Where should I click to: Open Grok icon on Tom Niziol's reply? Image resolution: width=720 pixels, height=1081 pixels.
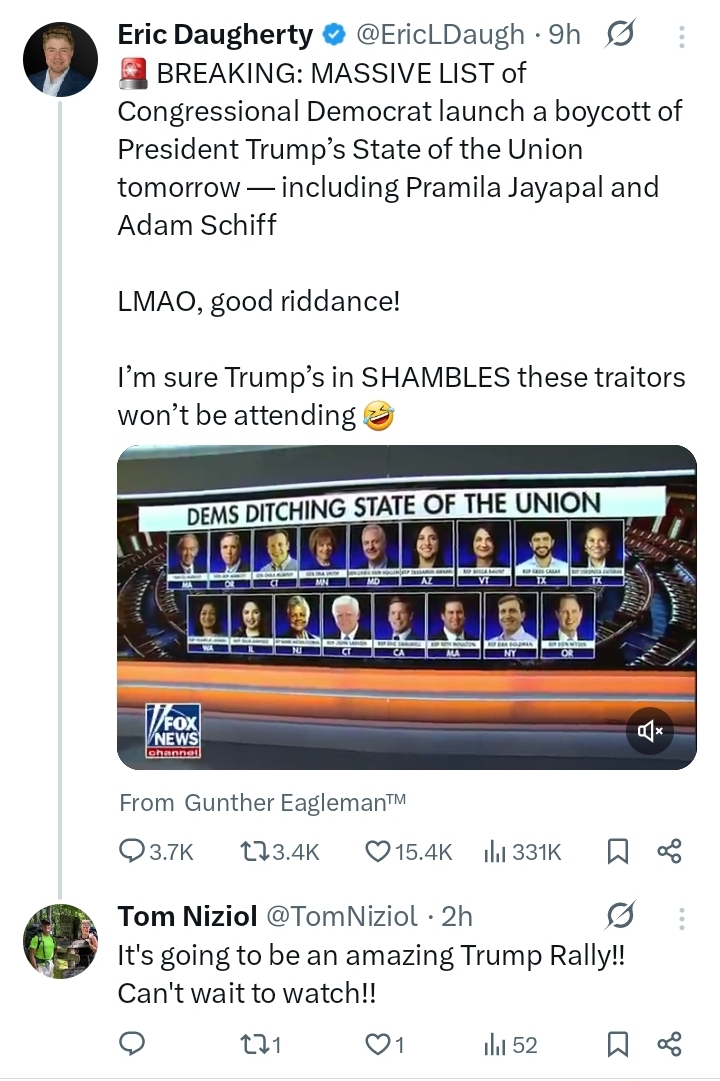(621, 916)
